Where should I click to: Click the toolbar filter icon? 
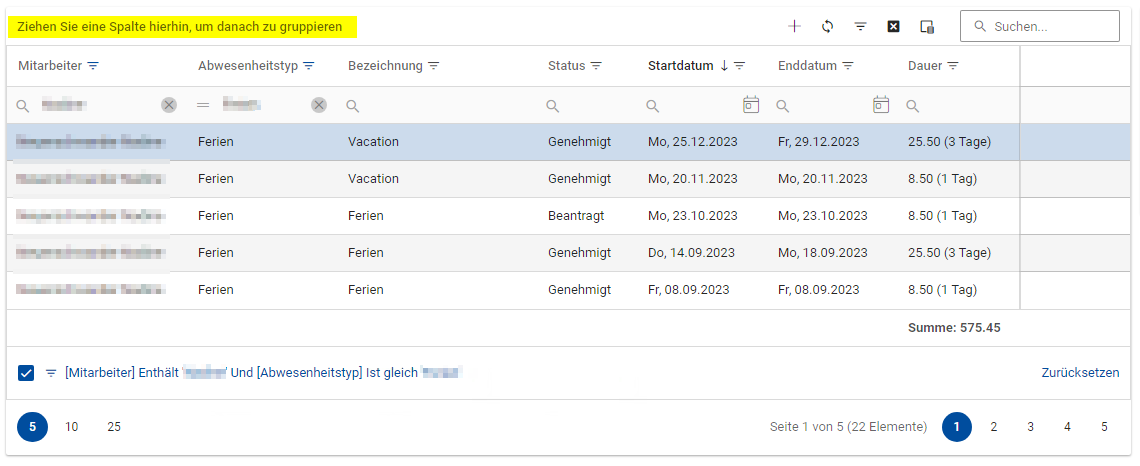tap(860, 27)
